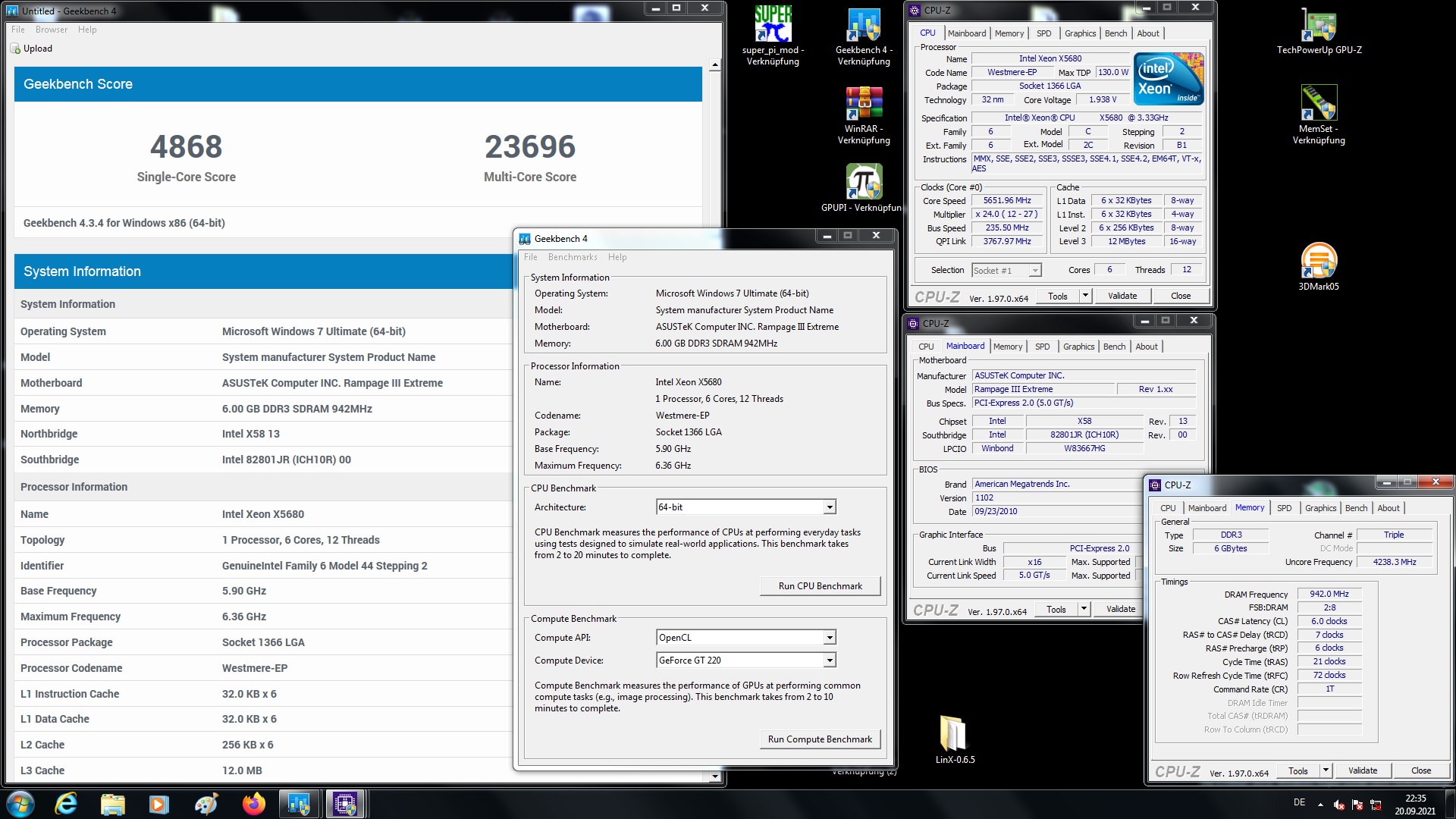Viewport: 1456px width, 819px height.
Task: Switch to Geekbench taskbar button
Action: click(x=299, y=804)
